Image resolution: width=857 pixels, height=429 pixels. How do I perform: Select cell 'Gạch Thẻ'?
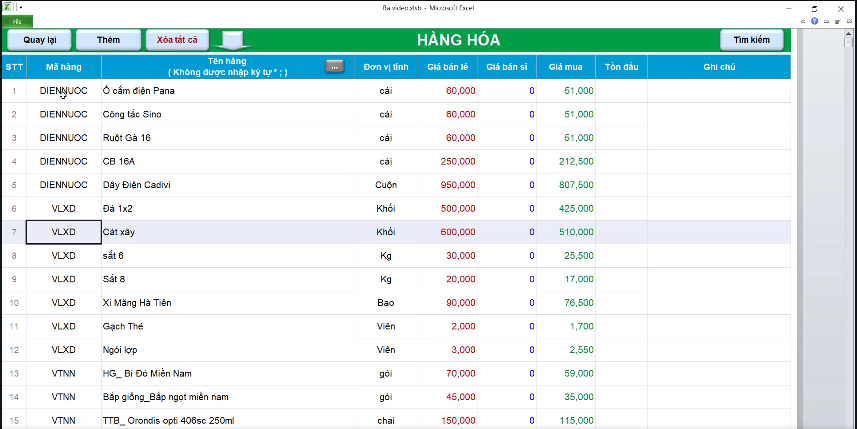pos(228,326)
